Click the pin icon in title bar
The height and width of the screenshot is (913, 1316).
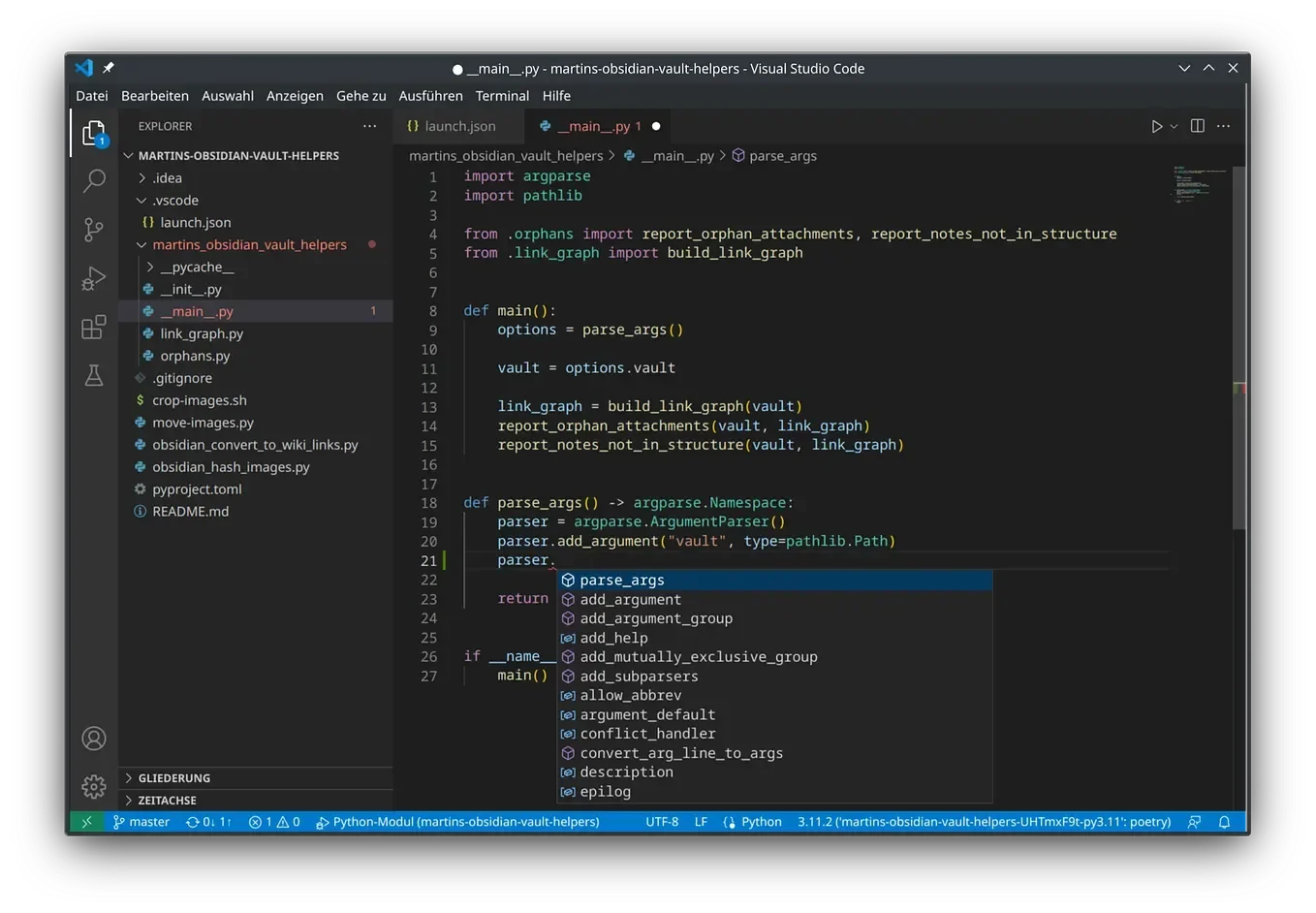pyautogui.click(x=109, y=68)
